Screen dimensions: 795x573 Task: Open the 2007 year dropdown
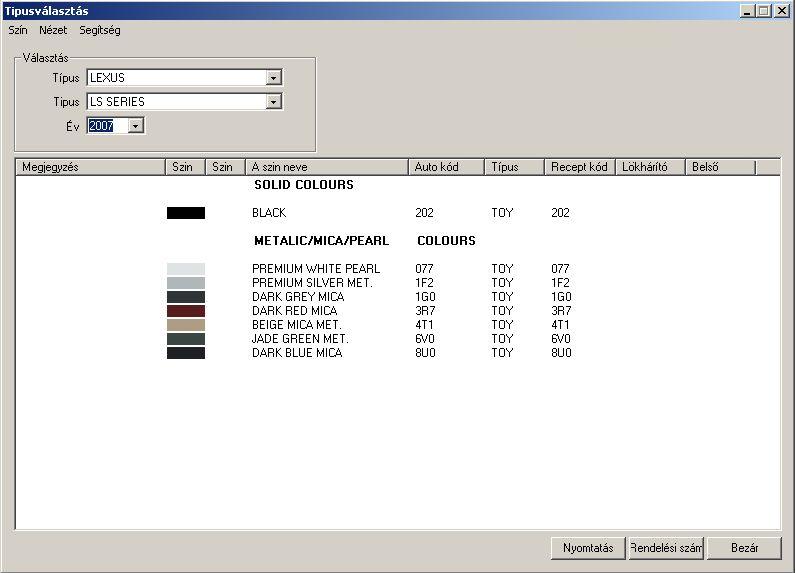[136, 126]
